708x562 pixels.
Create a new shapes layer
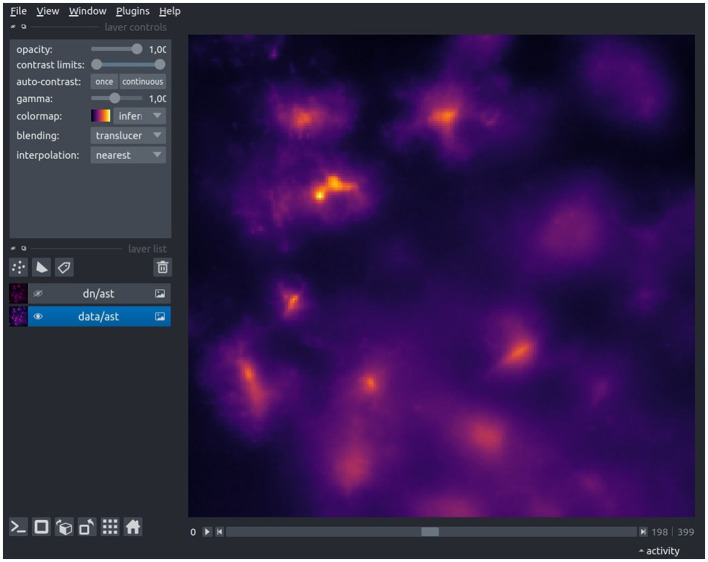tap(42, 268)
